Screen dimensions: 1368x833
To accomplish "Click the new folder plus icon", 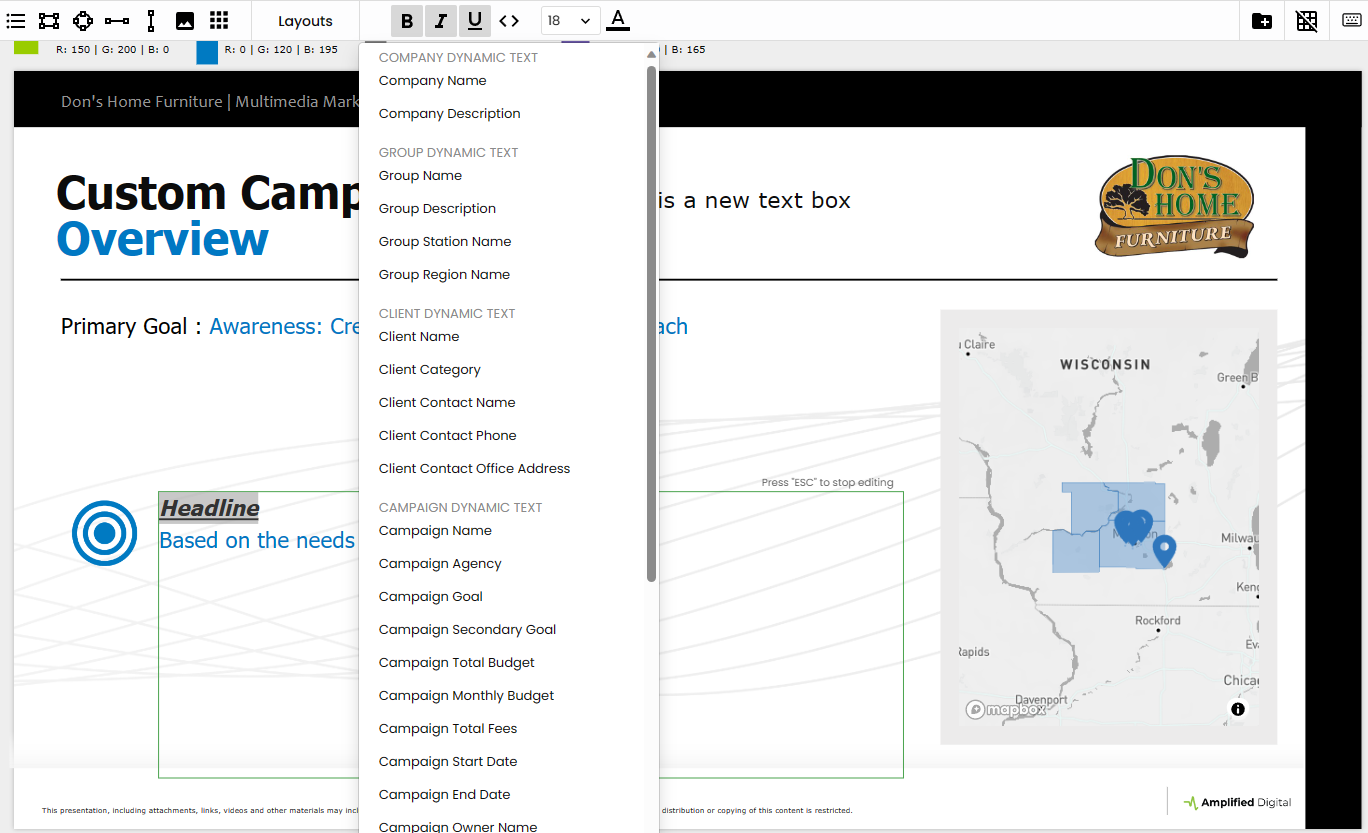I will tap(1262, 21).
